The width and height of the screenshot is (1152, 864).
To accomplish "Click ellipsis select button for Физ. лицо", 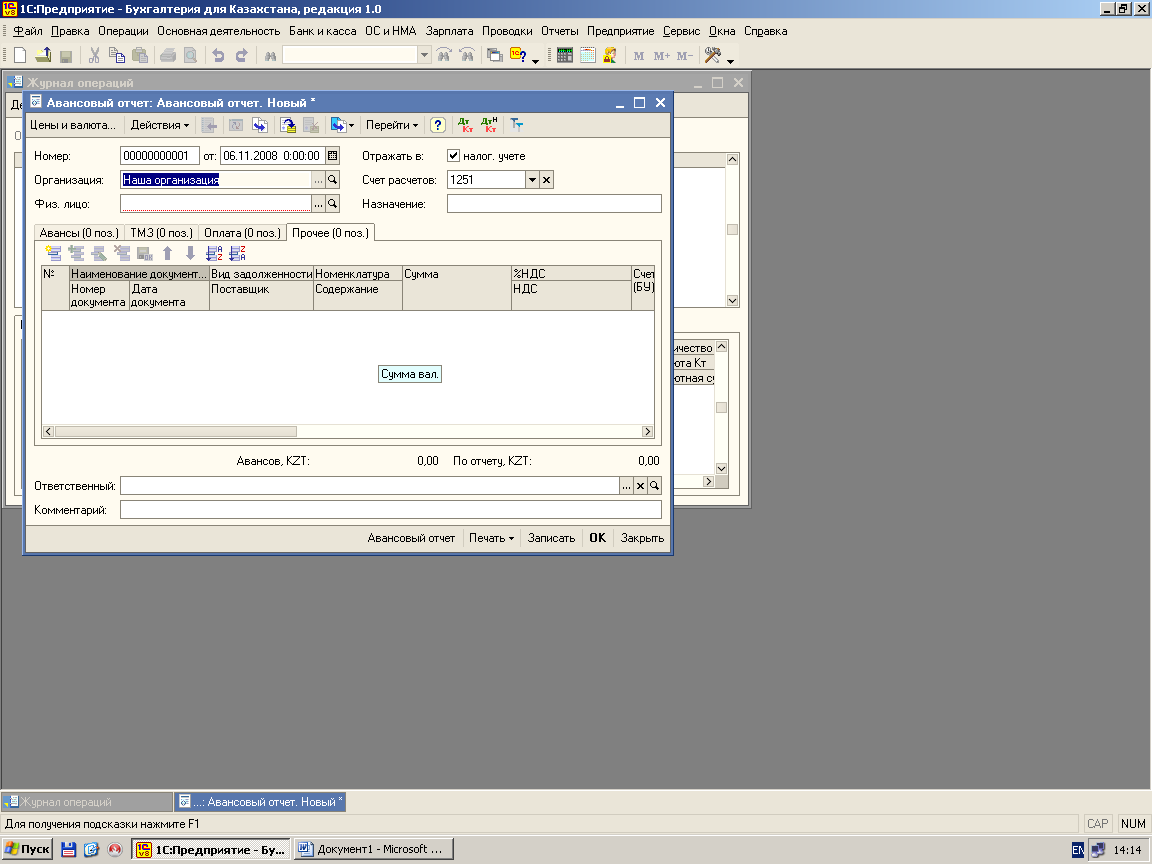I will click(x=318, y=204).
